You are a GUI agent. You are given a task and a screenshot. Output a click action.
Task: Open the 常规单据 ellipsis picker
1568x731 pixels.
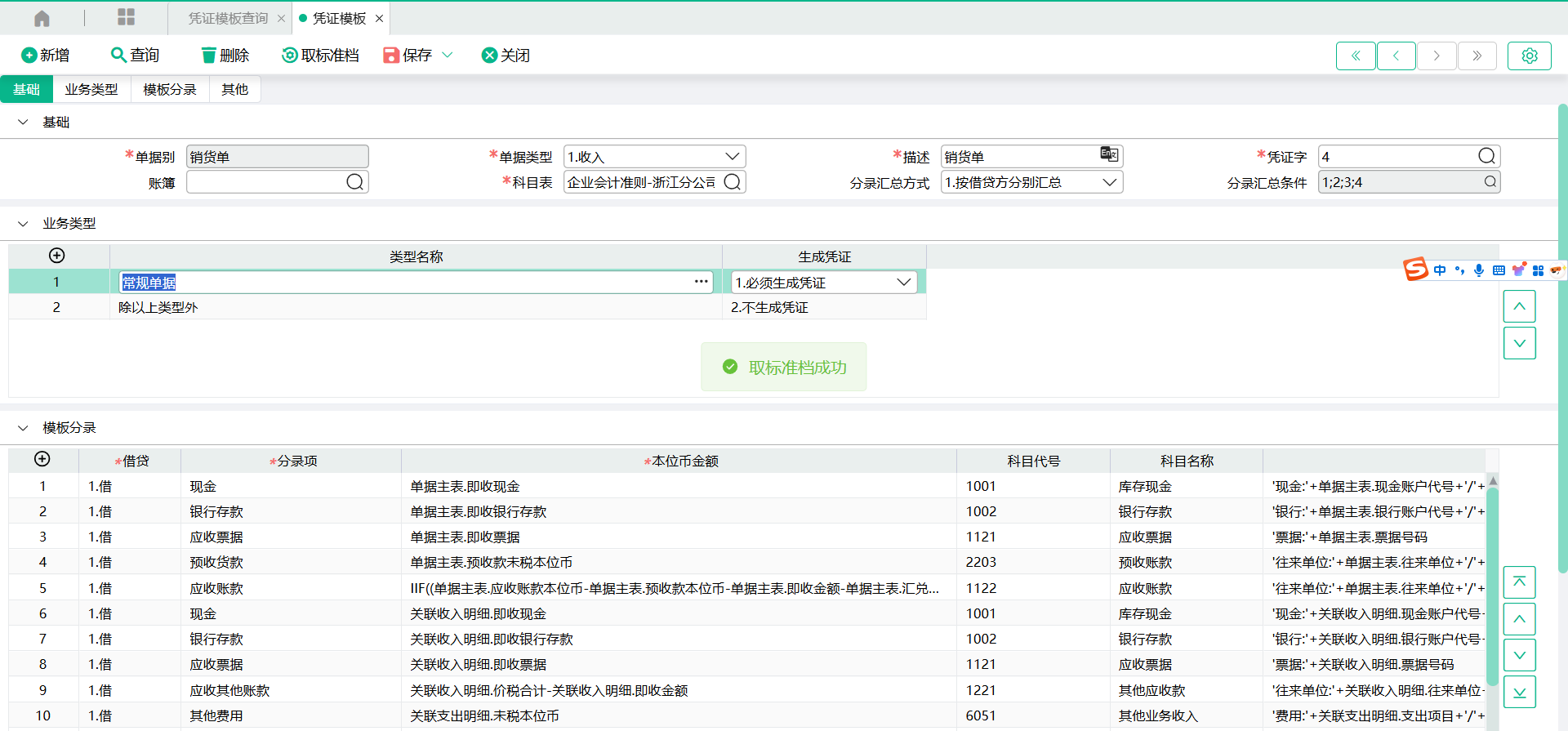(x=702, y=282)
